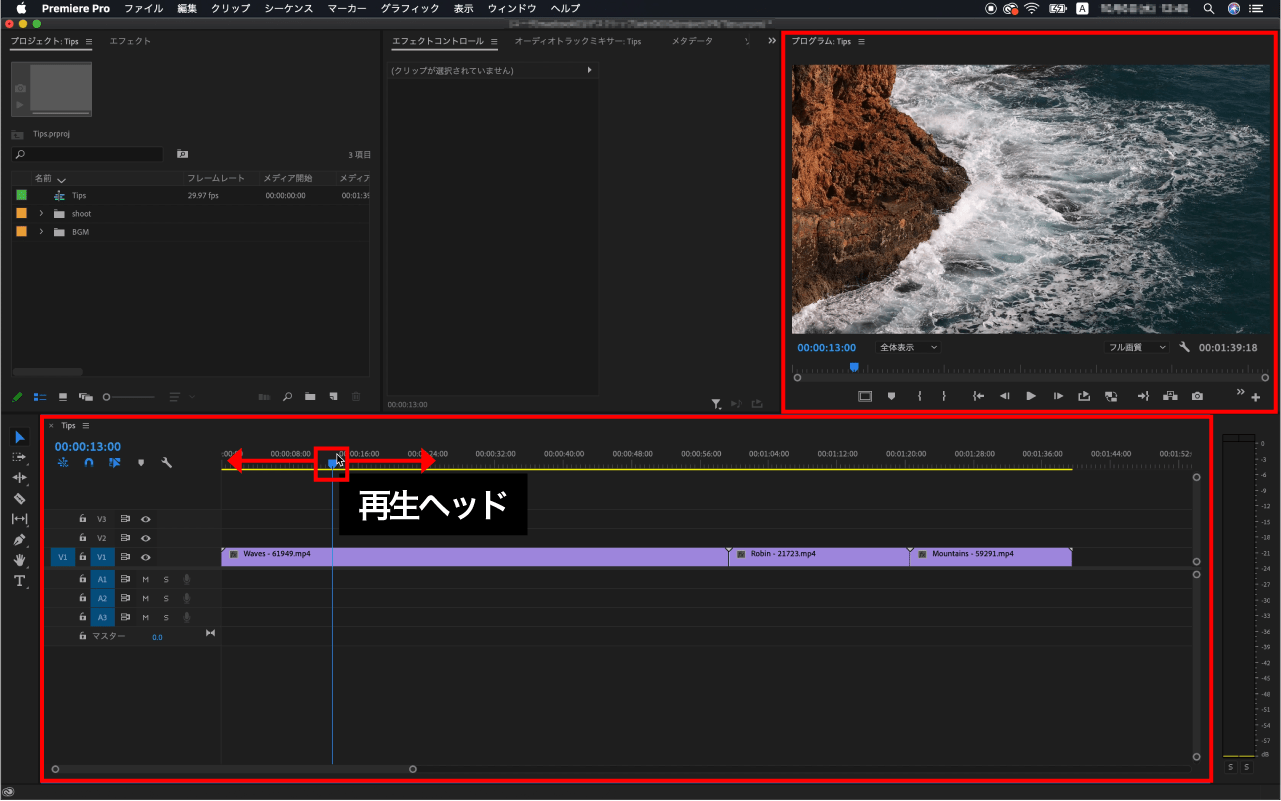Open the Button Editor plus icon
The image size is (1281, 801).
click(x=1256, y=398)
